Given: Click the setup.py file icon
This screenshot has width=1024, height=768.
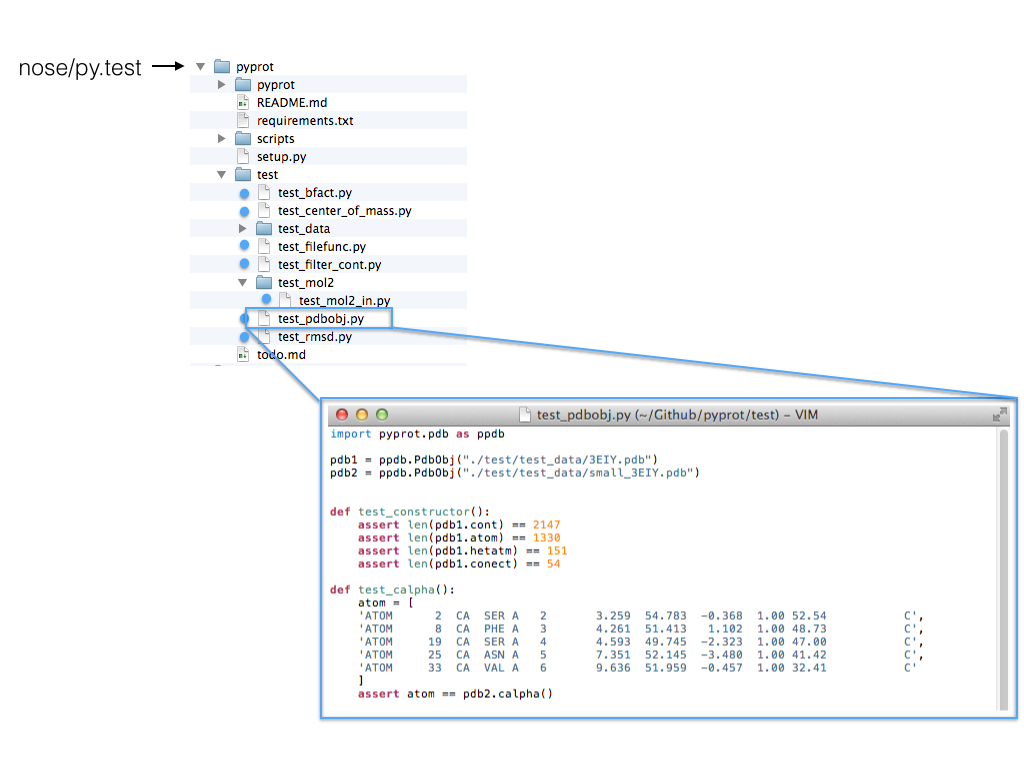Looking at the screenshot, I should (243, 156).
